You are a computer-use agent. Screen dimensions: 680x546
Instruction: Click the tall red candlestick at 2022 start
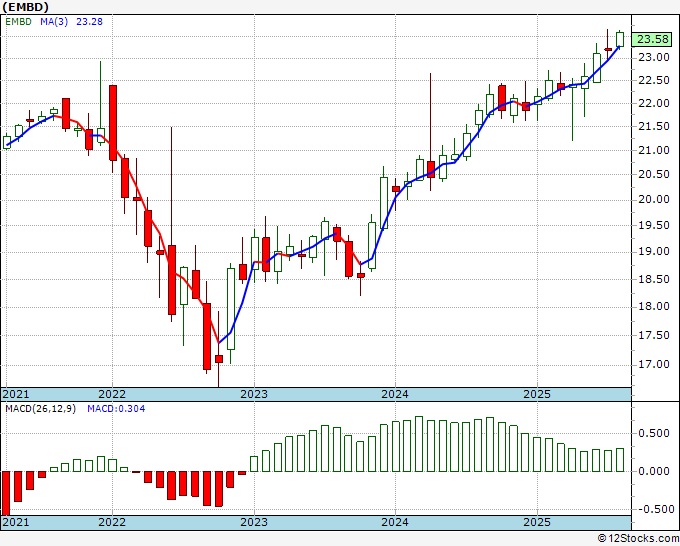pos(113,123)
